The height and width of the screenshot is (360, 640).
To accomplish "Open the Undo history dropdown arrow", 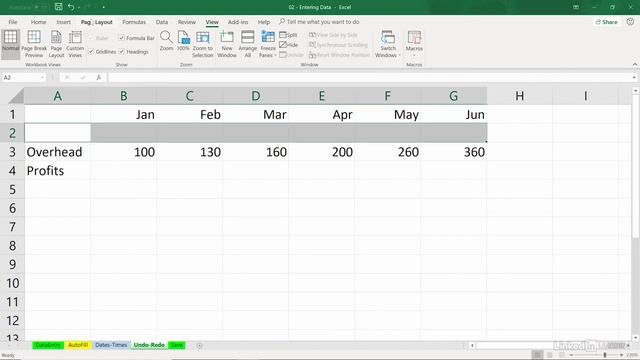I will (79, 7).
